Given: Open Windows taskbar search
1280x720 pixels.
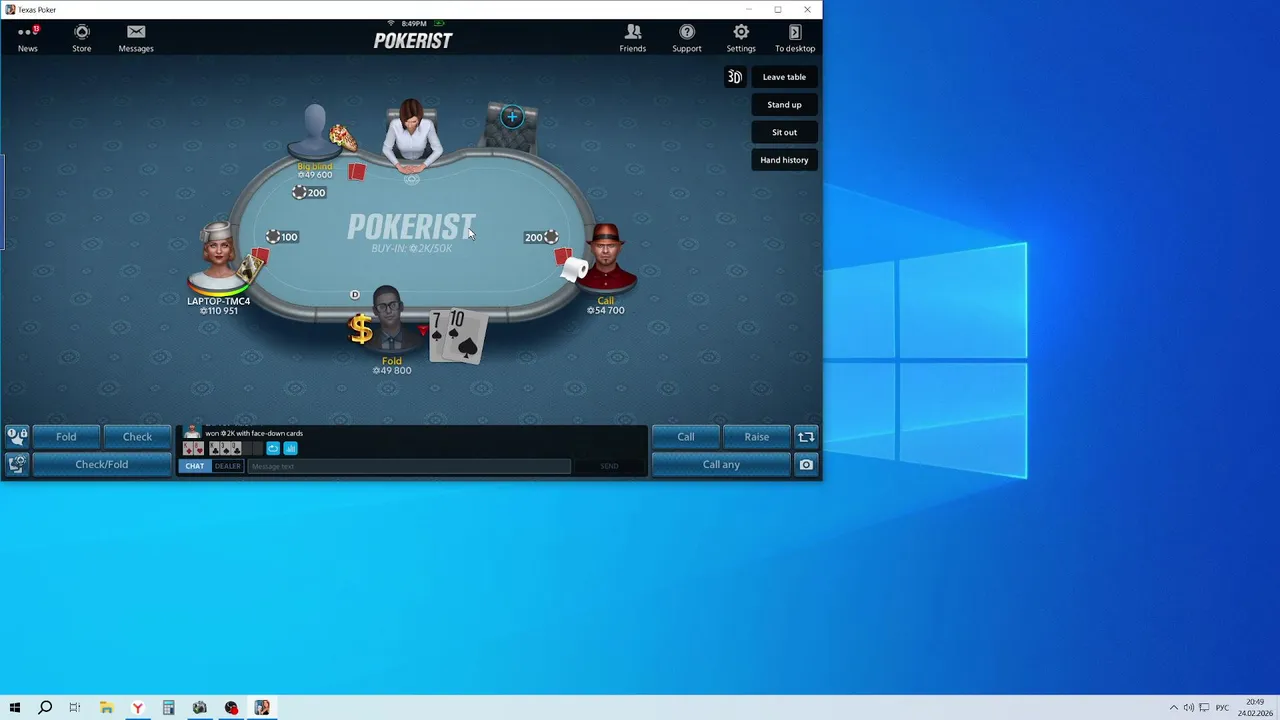Looking at the screenshot, I should pyautogui.click(x=45, y=708).
